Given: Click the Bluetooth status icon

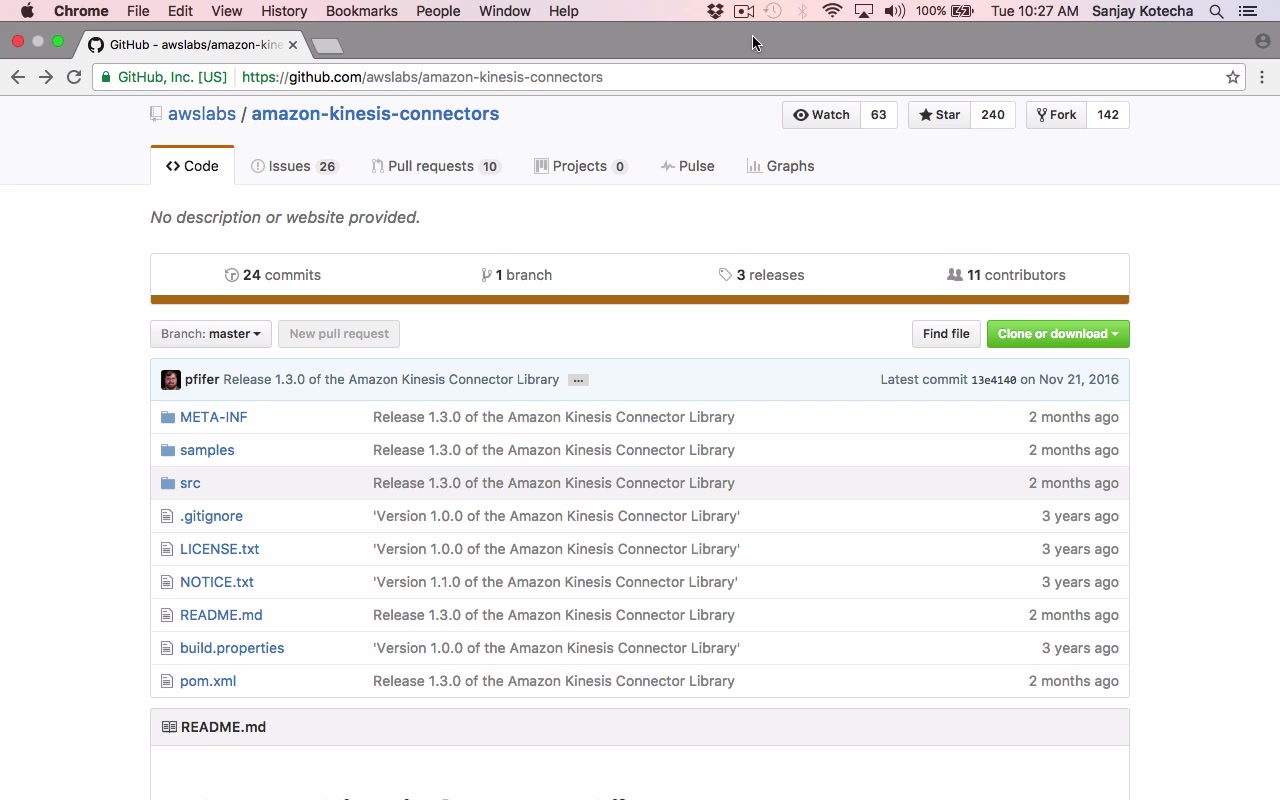Looking at the screenshot, I should [802, 11].
